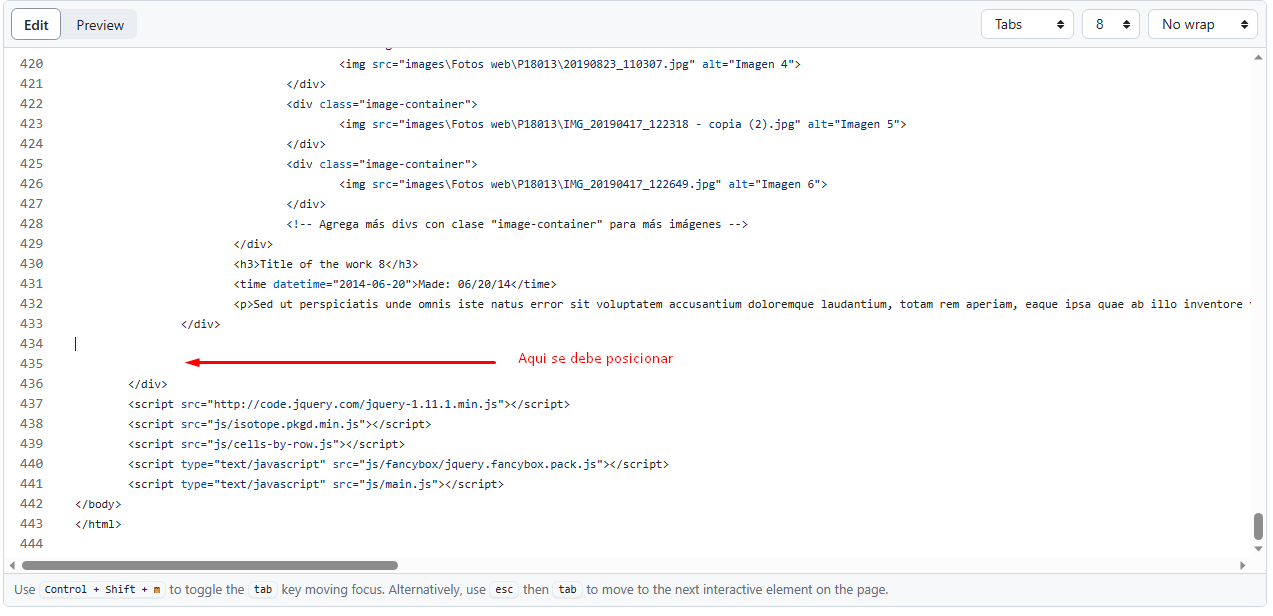This screenshot has height=616, width=1273.
Task: Open the Tabs/Spaces indentation dropdown
Action: 1027,23
